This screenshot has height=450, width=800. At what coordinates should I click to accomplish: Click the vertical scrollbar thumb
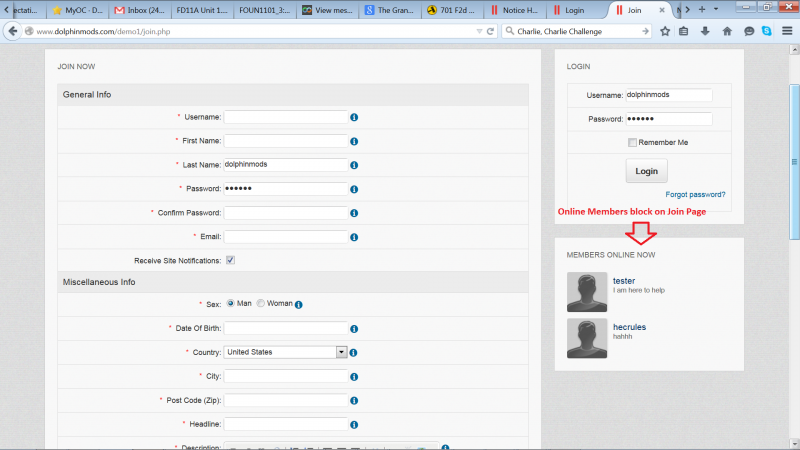click(x=794, y=162)
